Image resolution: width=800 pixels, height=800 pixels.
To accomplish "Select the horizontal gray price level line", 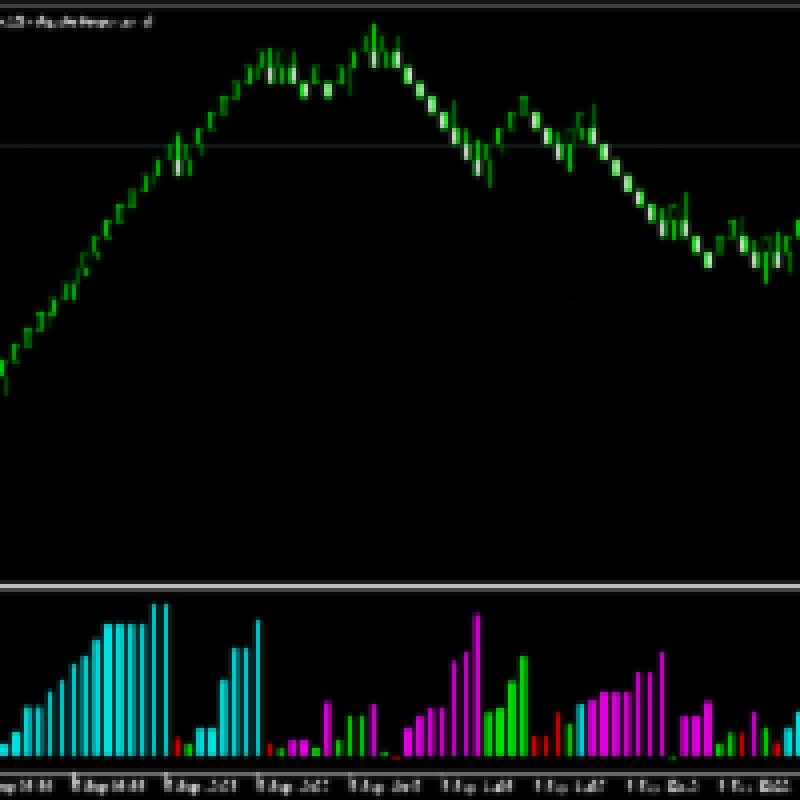I will click(400, 146).
